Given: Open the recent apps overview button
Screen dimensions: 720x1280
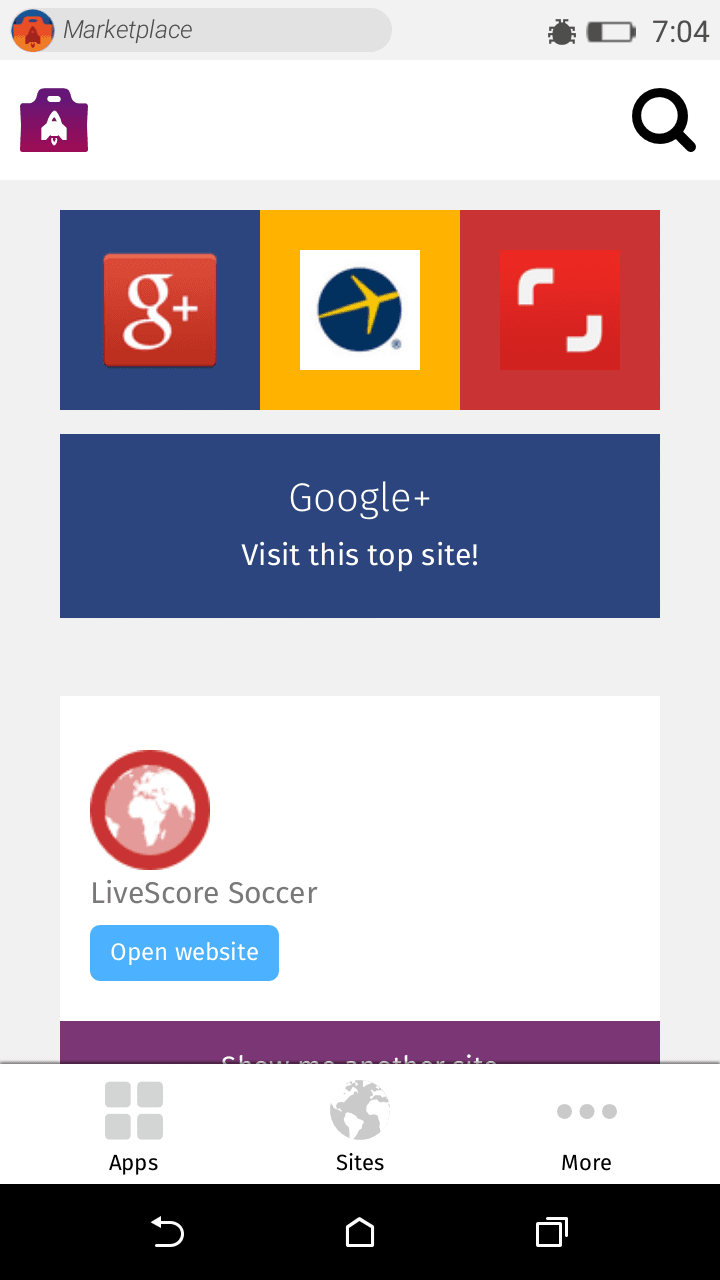Looking at the screenshot, I should [x=552, y=1232].
